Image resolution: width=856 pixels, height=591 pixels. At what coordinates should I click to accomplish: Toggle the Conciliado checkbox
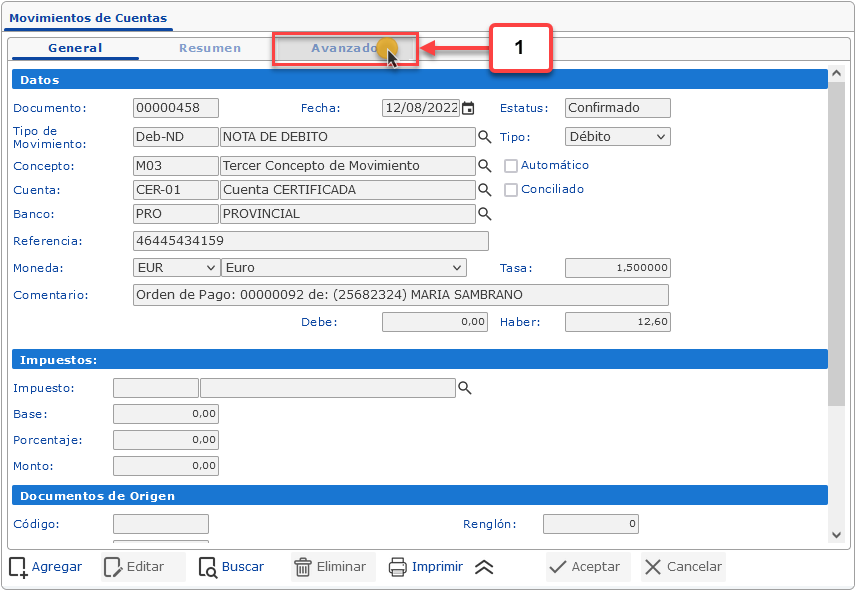tap(511, 190)
